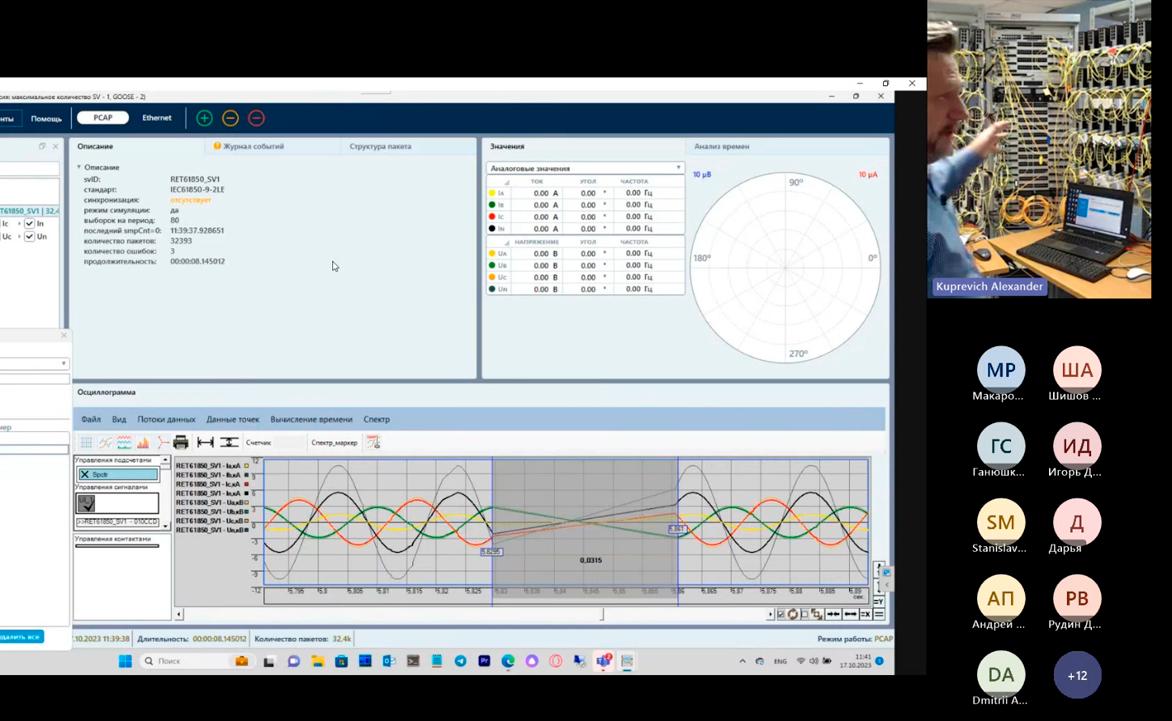The image size is (1172, 721).
Task: Open Outlook from the taskbar
Action: tap(389, 661)
